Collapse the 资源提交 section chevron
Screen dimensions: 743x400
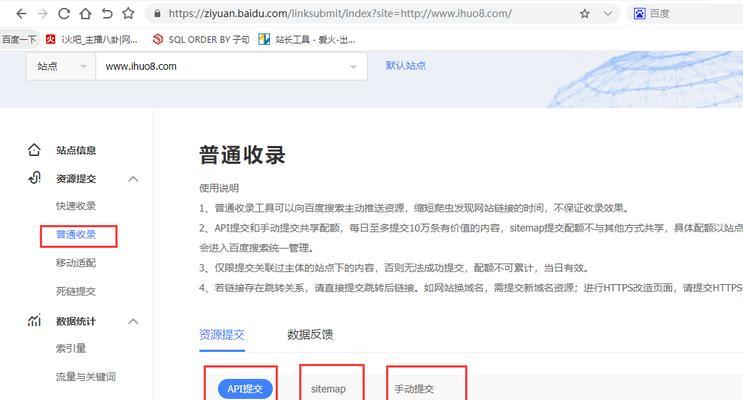point(133,179)
